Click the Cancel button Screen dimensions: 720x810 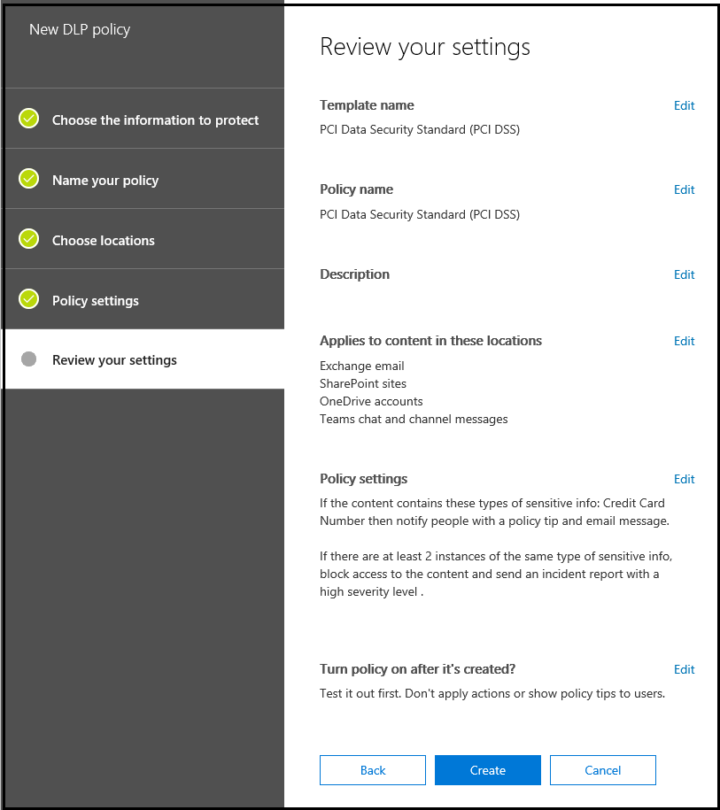tap(602, 770)
